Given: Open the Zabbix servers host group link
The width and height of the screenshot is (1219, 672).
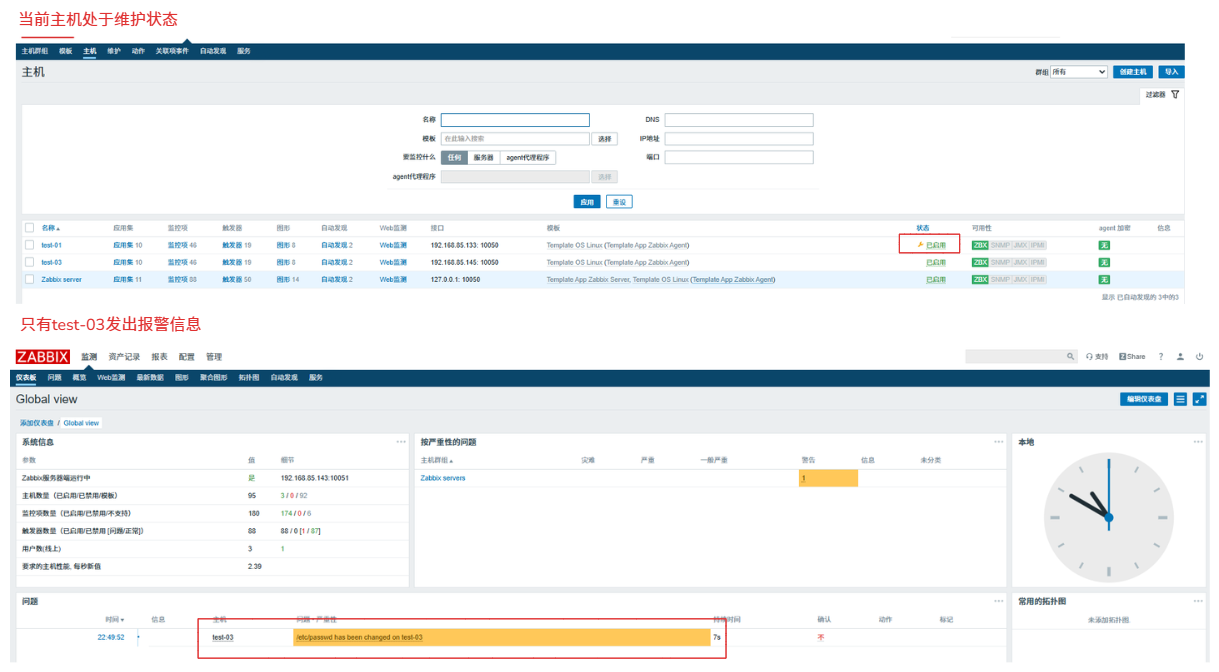Looking at the screenshot, I should pyautogui.click(x=443, y=478).
